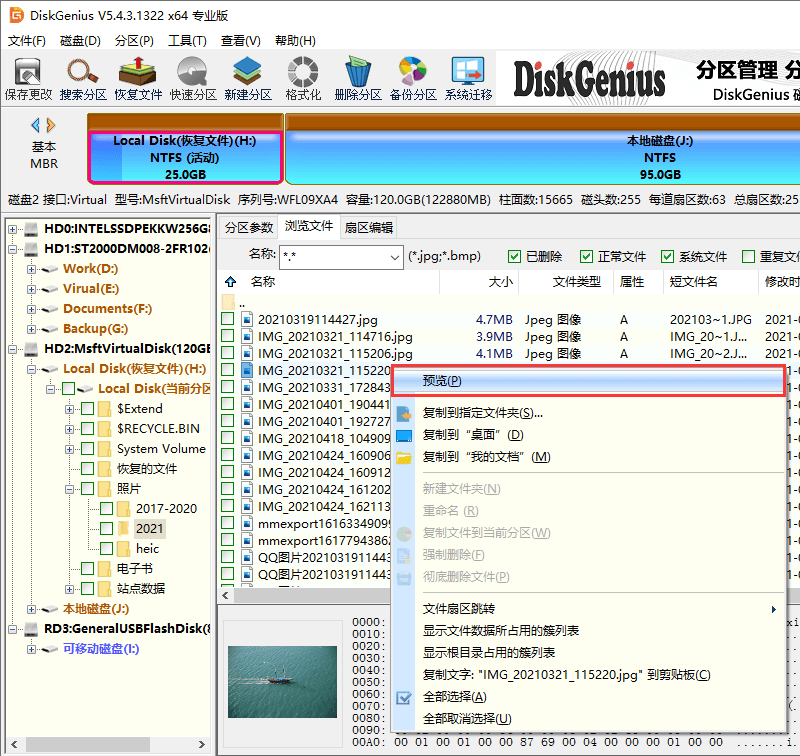The height and width of the screenshot is (756, 800).
Task: Check the box for 20210319114427.jpg
Action: [228, 319]
